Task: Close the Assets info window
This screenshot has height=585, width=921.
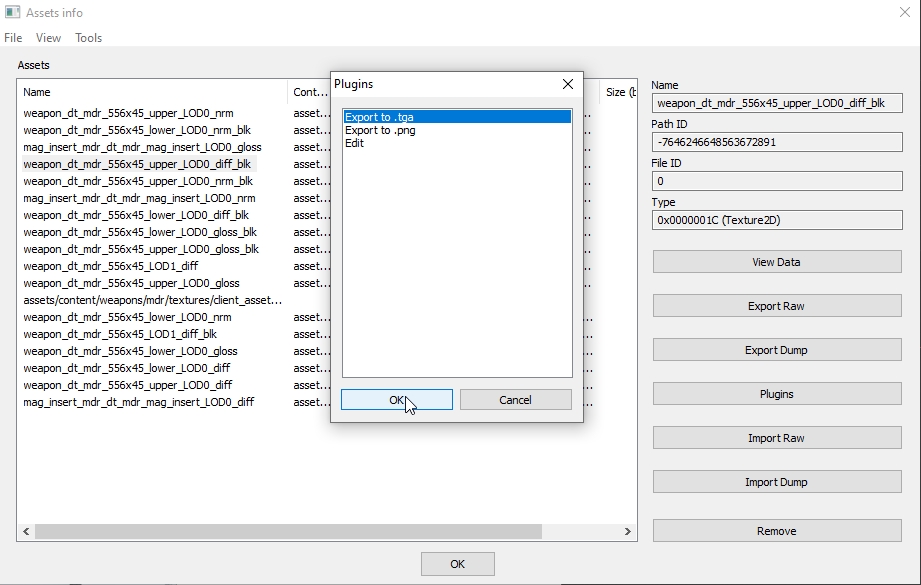Action: (904, 13)
